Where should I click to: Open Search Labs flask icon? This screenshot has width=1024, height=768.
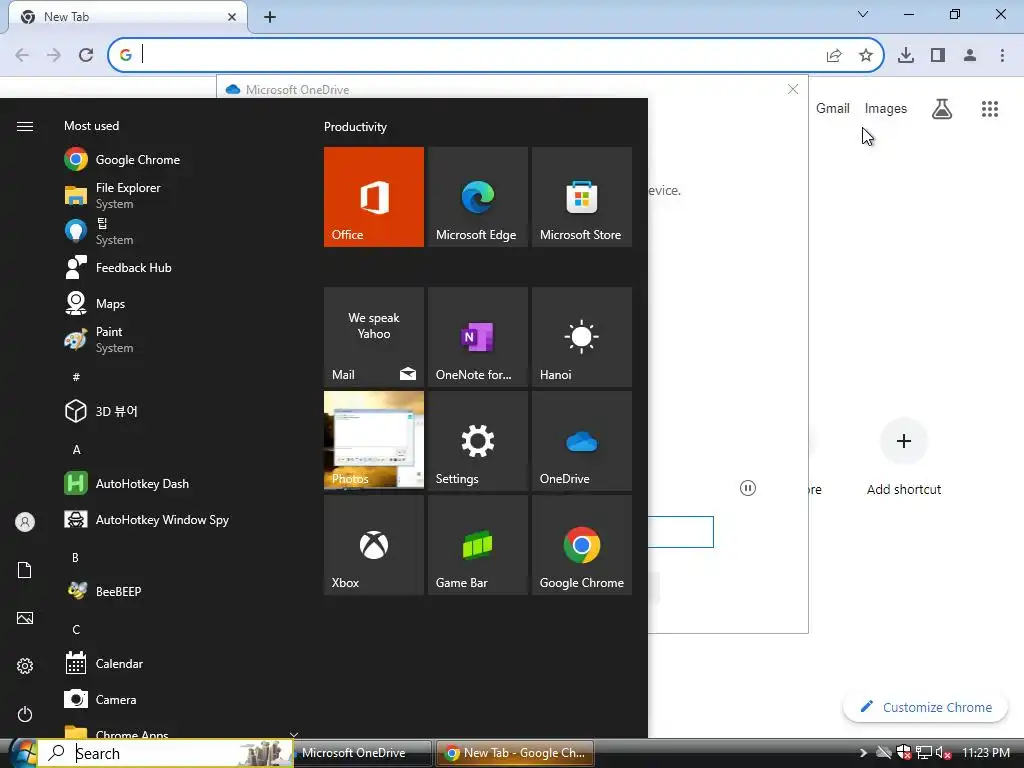[942, 108]
